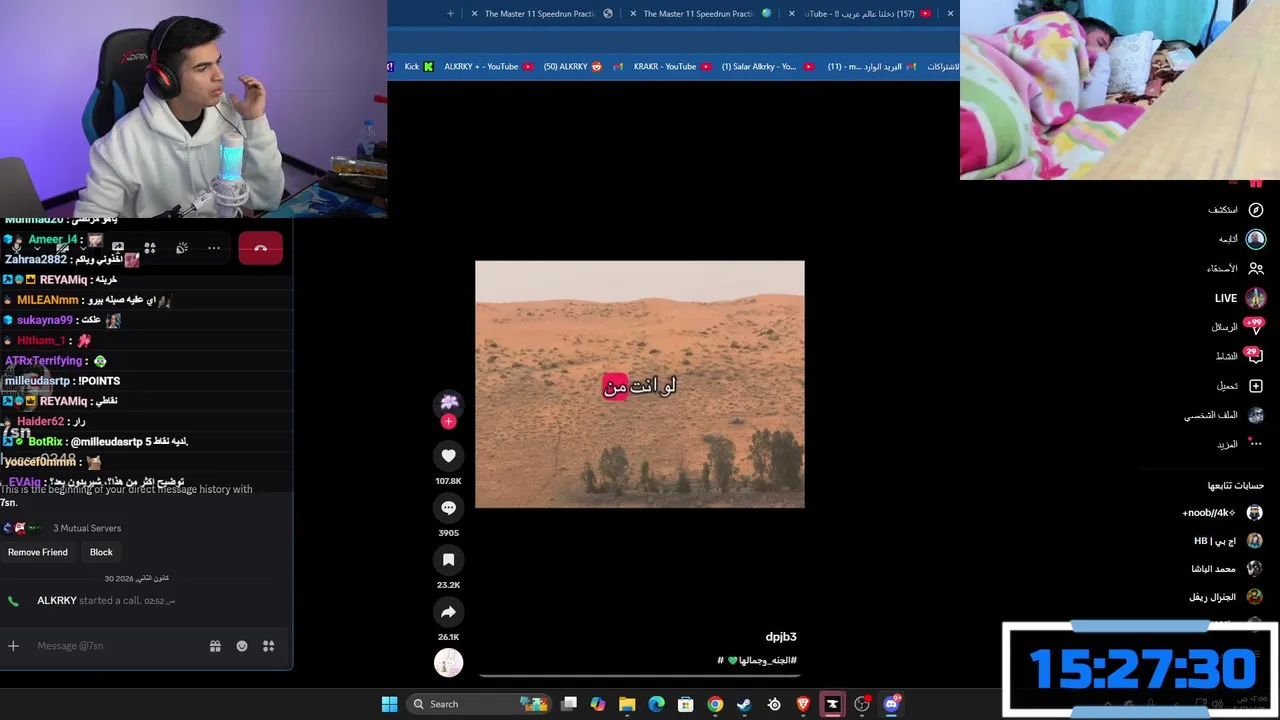The image size is (1280, 720).
Task: Open Chrome from the Windows taskbar
Action: pyautogui.click(x=715, y=704)
